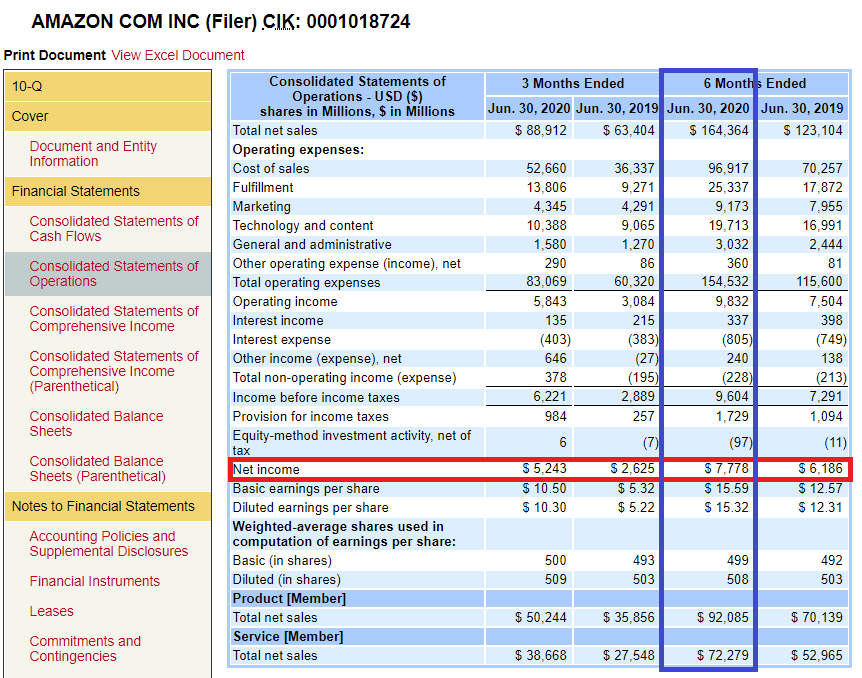Select Total operating expenses value 154,532

tap(725, 282)
